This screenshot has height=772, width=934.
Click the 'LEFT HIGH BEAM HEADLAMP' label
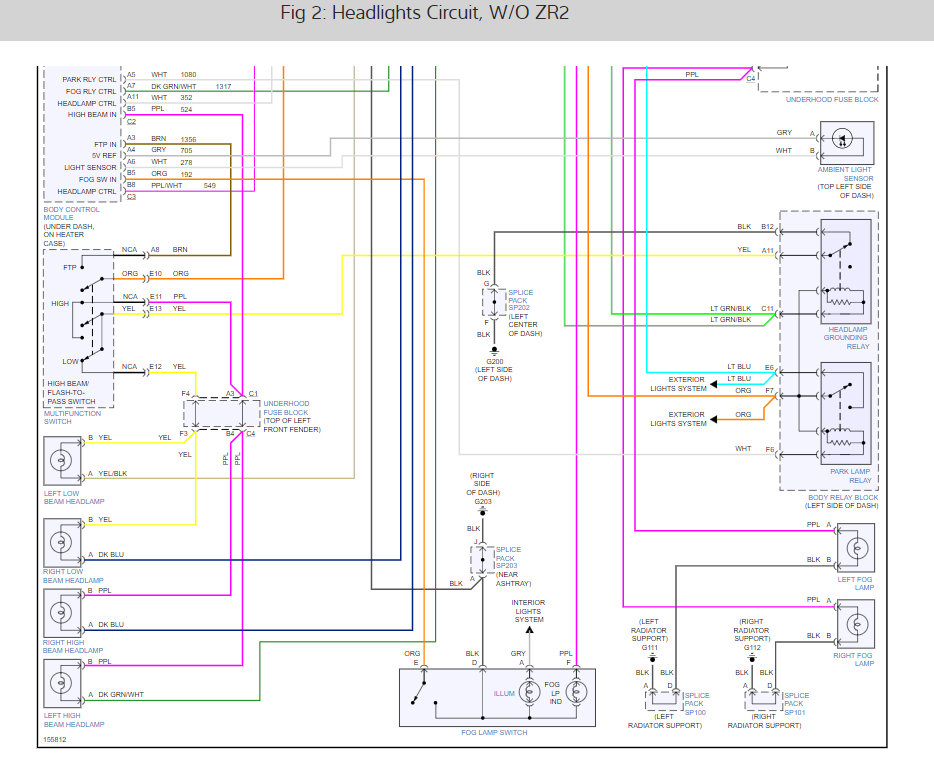coord(74,720)
